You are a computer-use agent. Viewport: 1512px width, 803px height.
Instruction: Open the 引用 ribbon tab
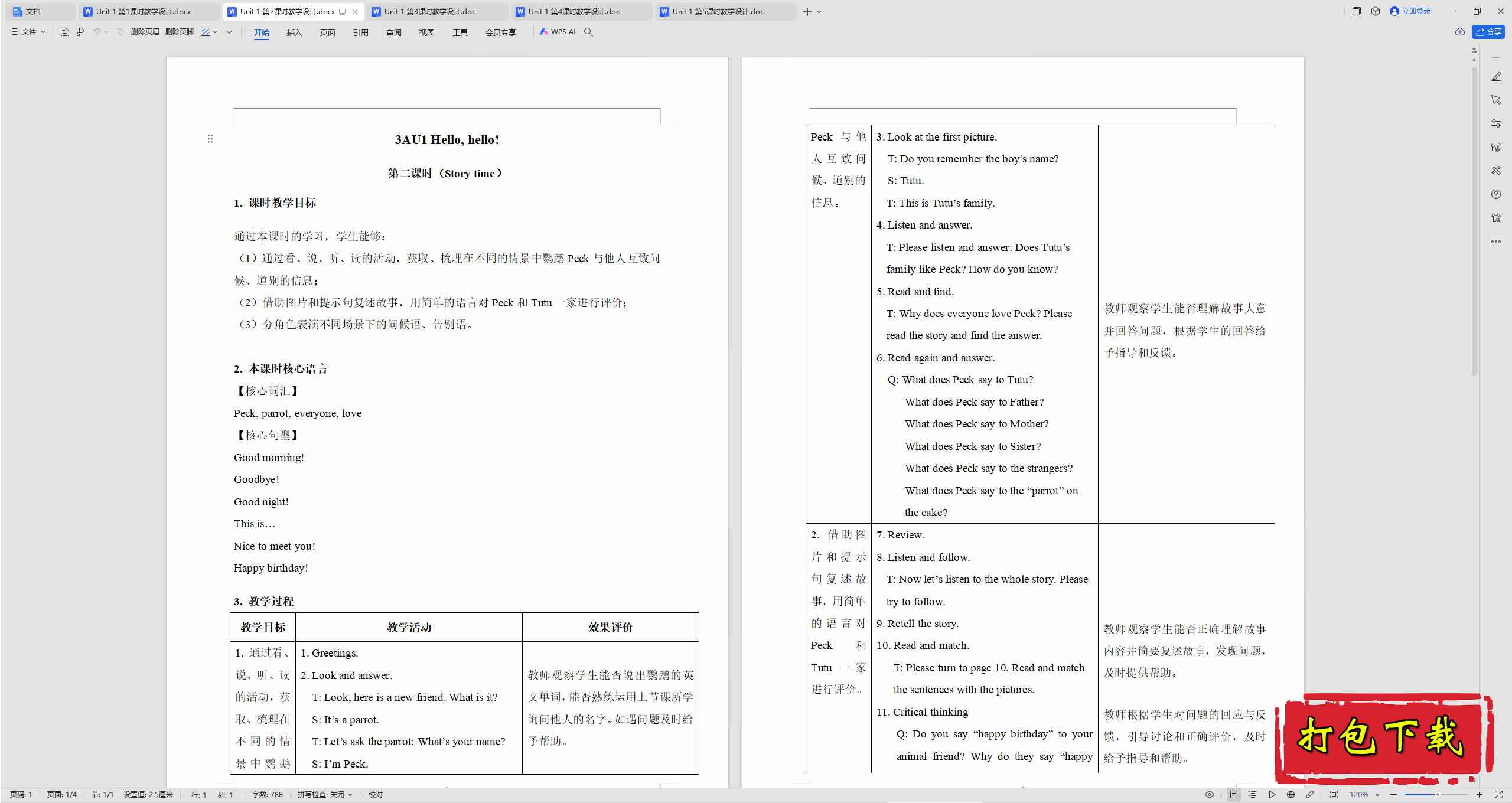[x=361, y=32]
